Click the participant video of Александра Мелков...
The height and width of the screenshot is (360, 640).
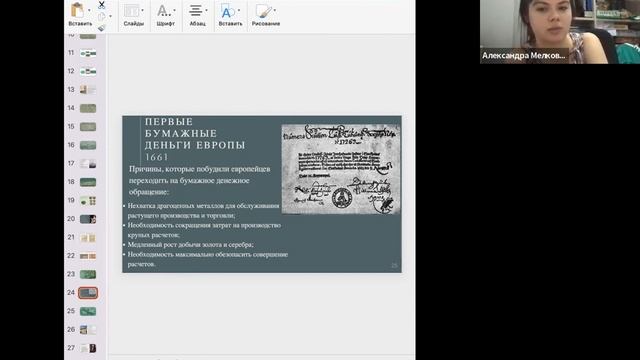click(x=560, y=31)
